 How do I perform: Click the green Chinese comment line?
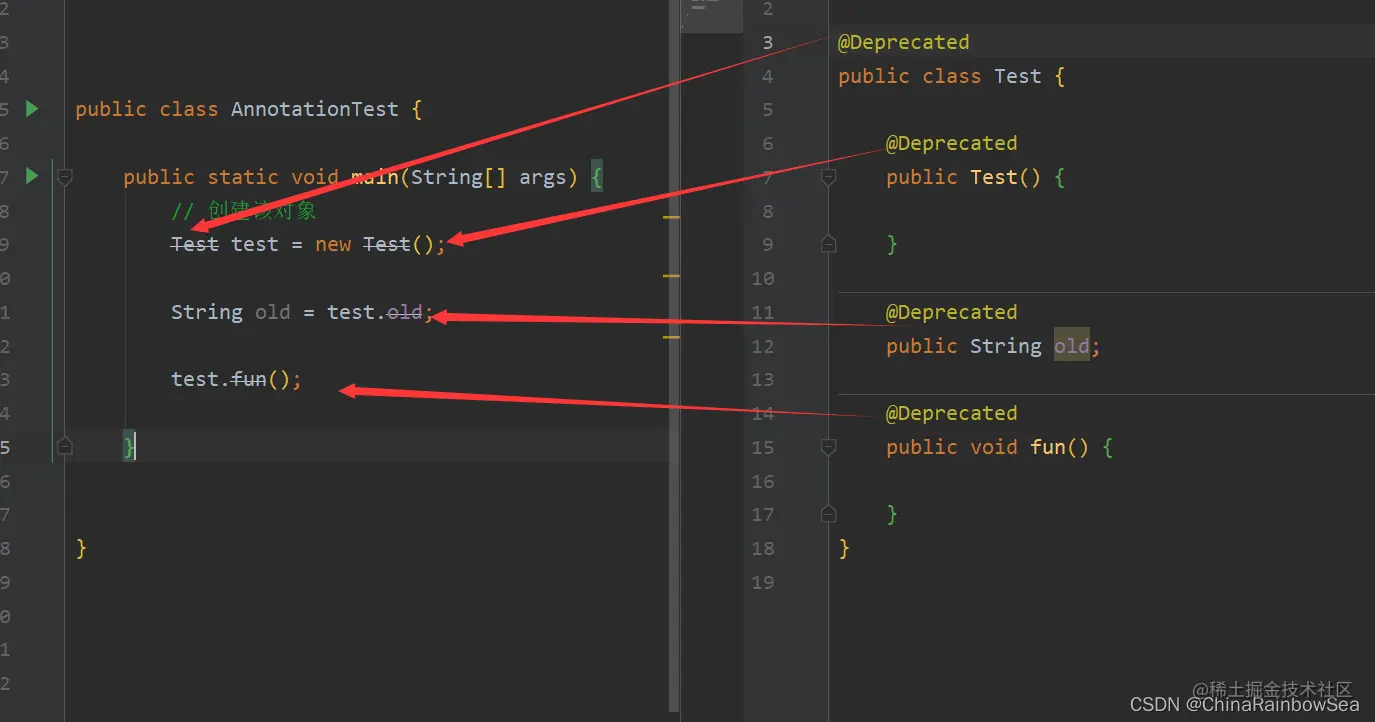pyautogui.click(x=244, y=211)
